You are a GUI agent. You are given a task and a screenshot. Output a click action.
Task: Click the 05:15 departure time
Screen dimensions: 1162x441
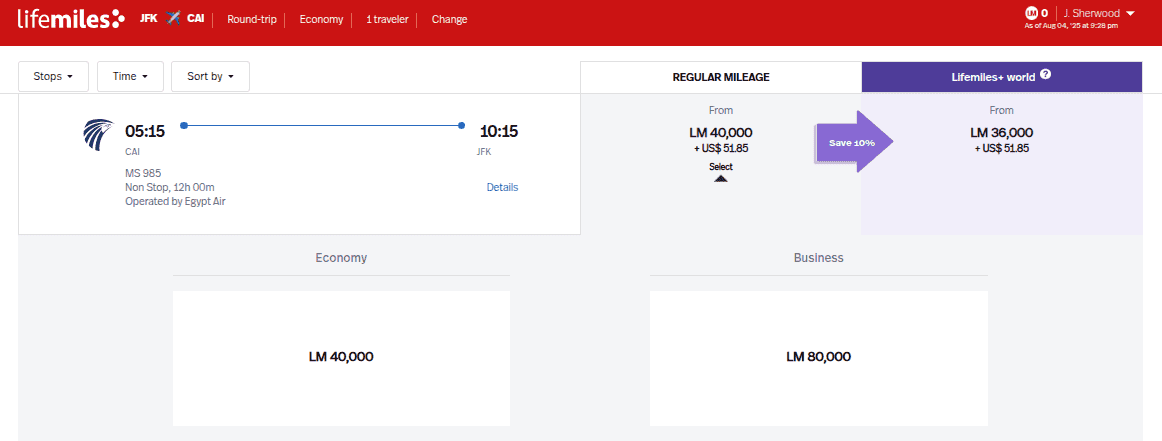pyautogui.click(x=145, y=132)
